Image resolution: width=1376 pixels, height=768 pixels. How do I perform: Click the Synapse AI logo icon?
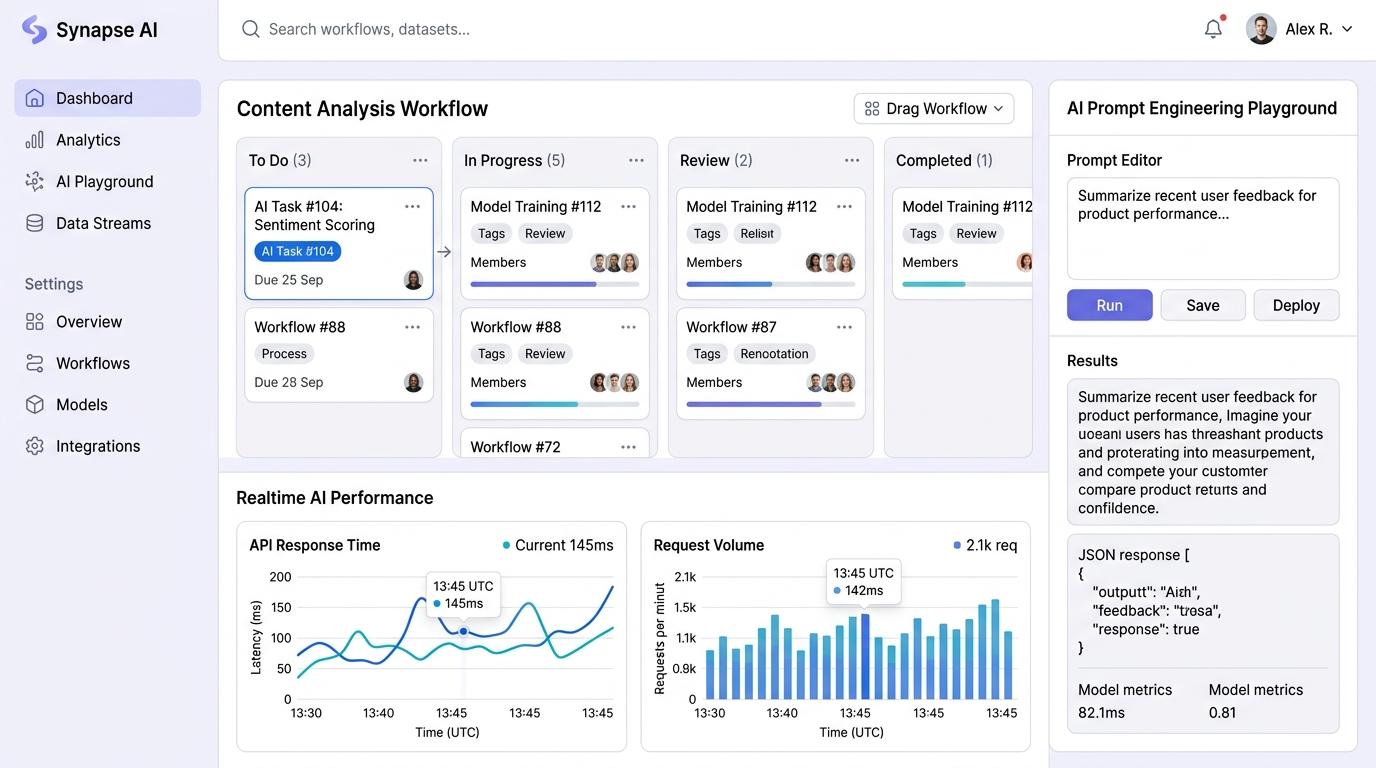(34, 29)
